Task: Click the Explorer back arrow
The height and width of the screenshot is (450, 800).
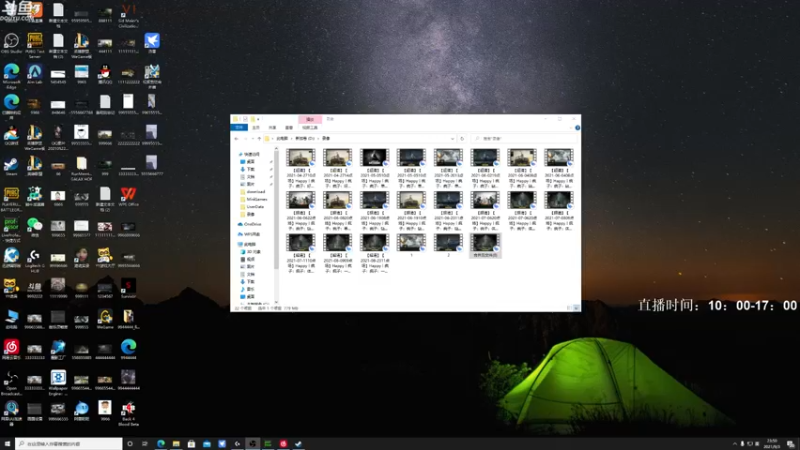Action: (236, 138)
